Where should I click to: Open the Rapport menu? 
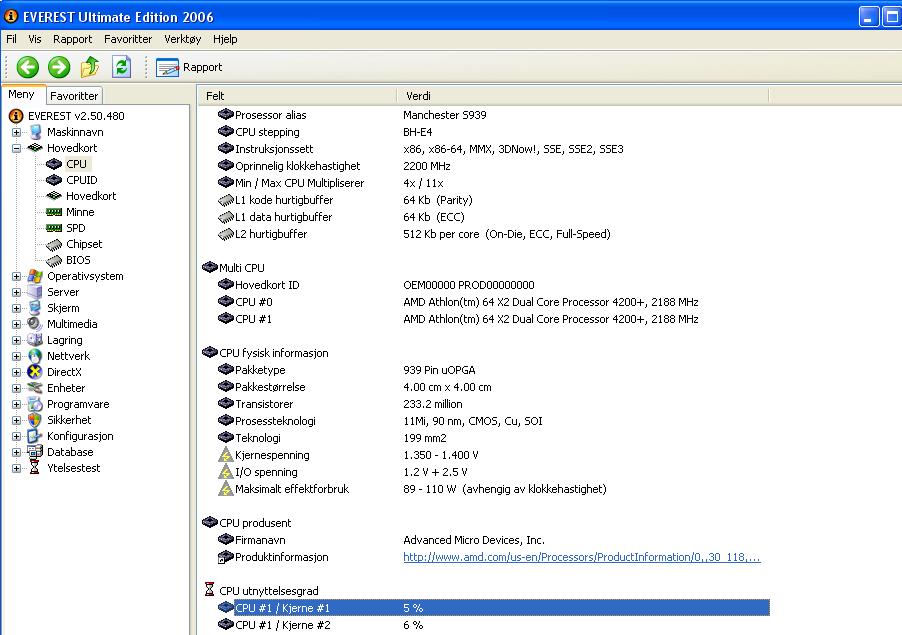(72, 39)
